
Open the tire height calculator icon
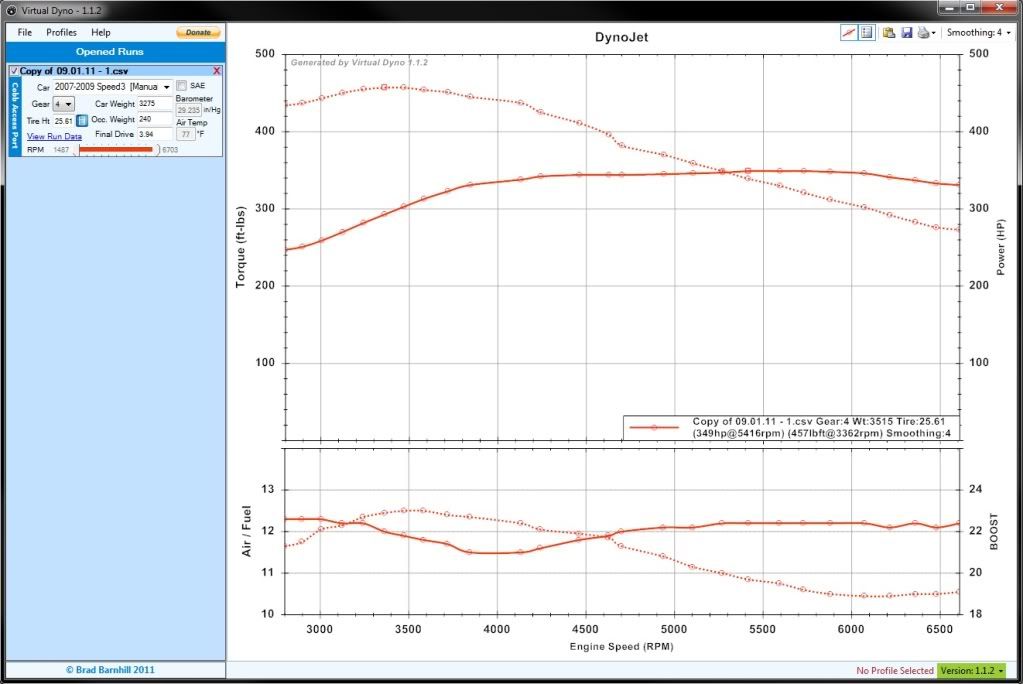pos(82,120)
